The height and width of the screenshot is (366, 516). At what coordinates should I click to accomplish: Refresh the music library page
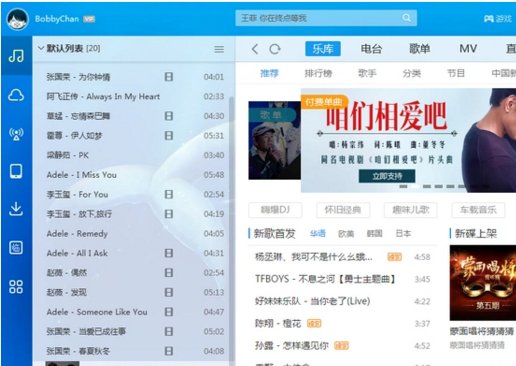pyautogui.click(x=275, y=49)
